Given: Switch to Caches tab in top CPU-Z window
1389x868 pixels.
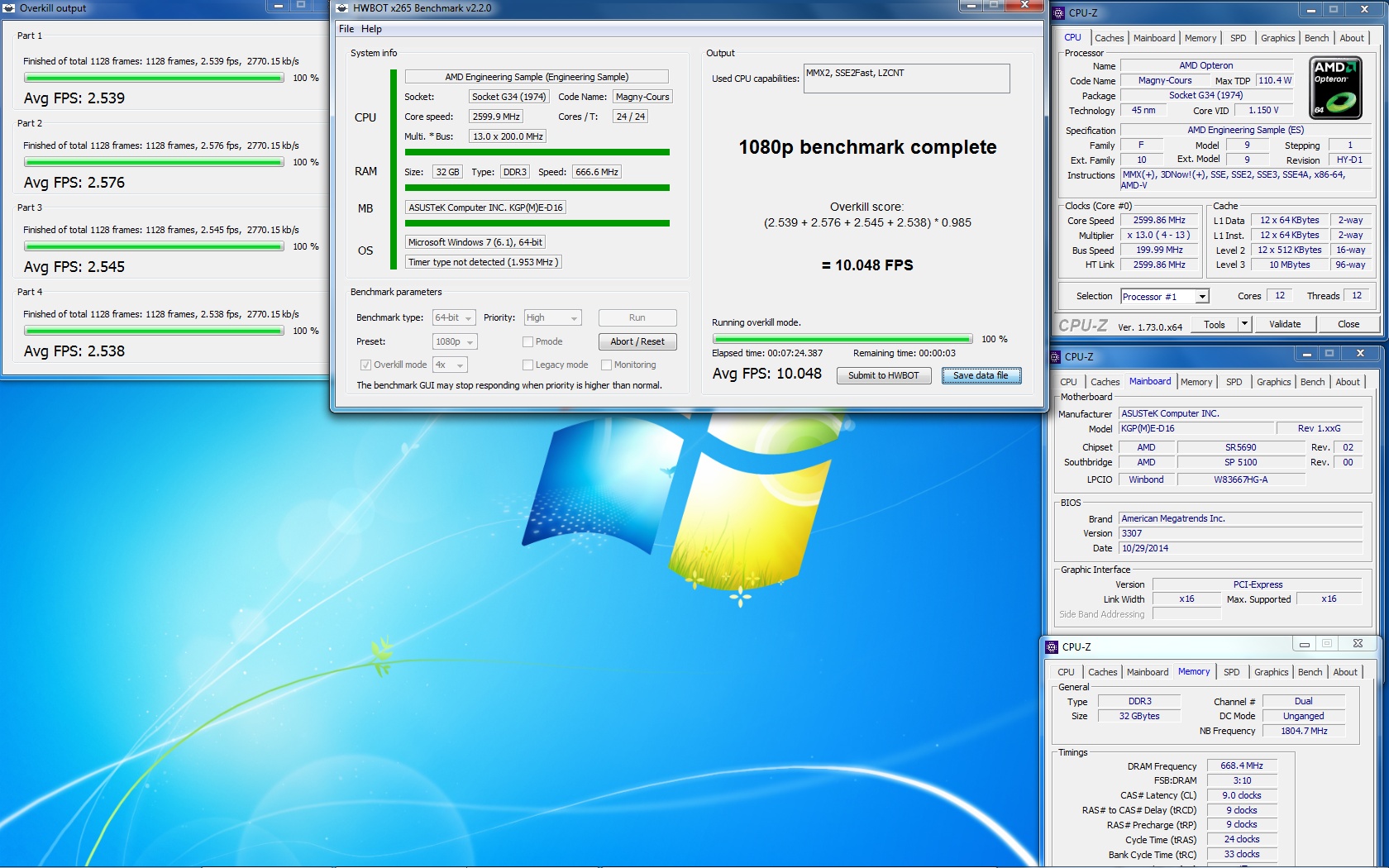Looking at the screenshot, I should coord(1109,38).
